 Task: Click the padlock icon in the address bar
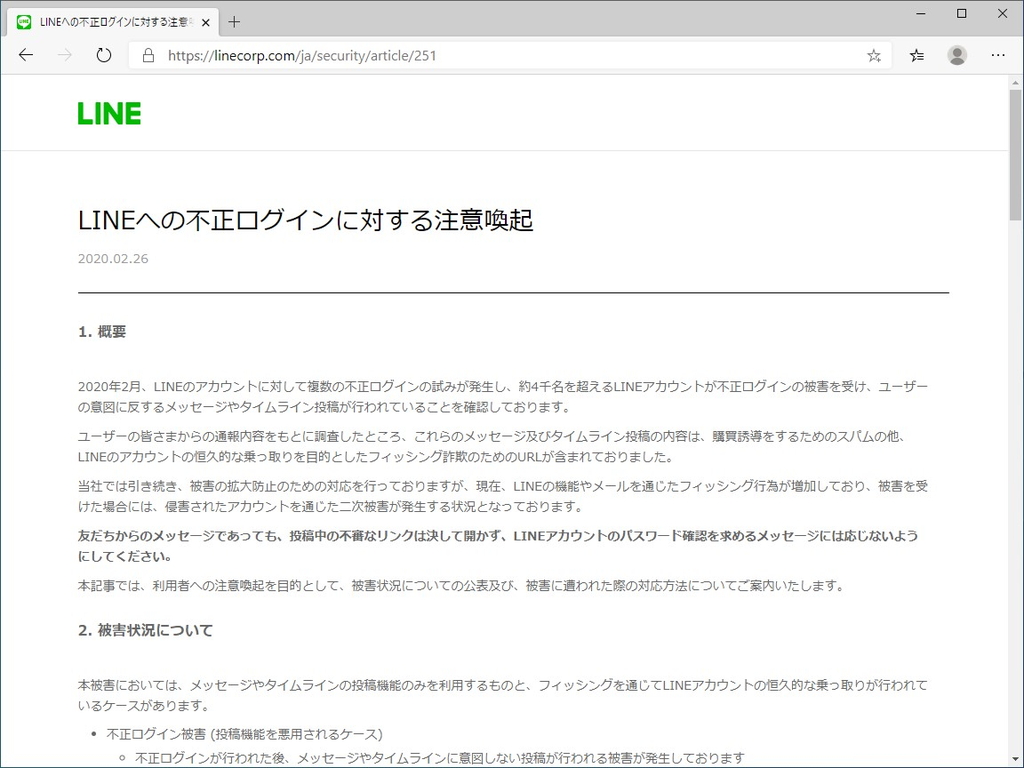[x=147, y=55]
